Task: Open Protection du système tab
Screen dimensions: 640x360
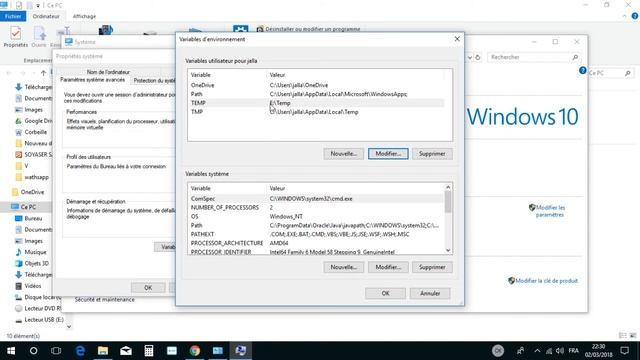Action: coord(154,81)
